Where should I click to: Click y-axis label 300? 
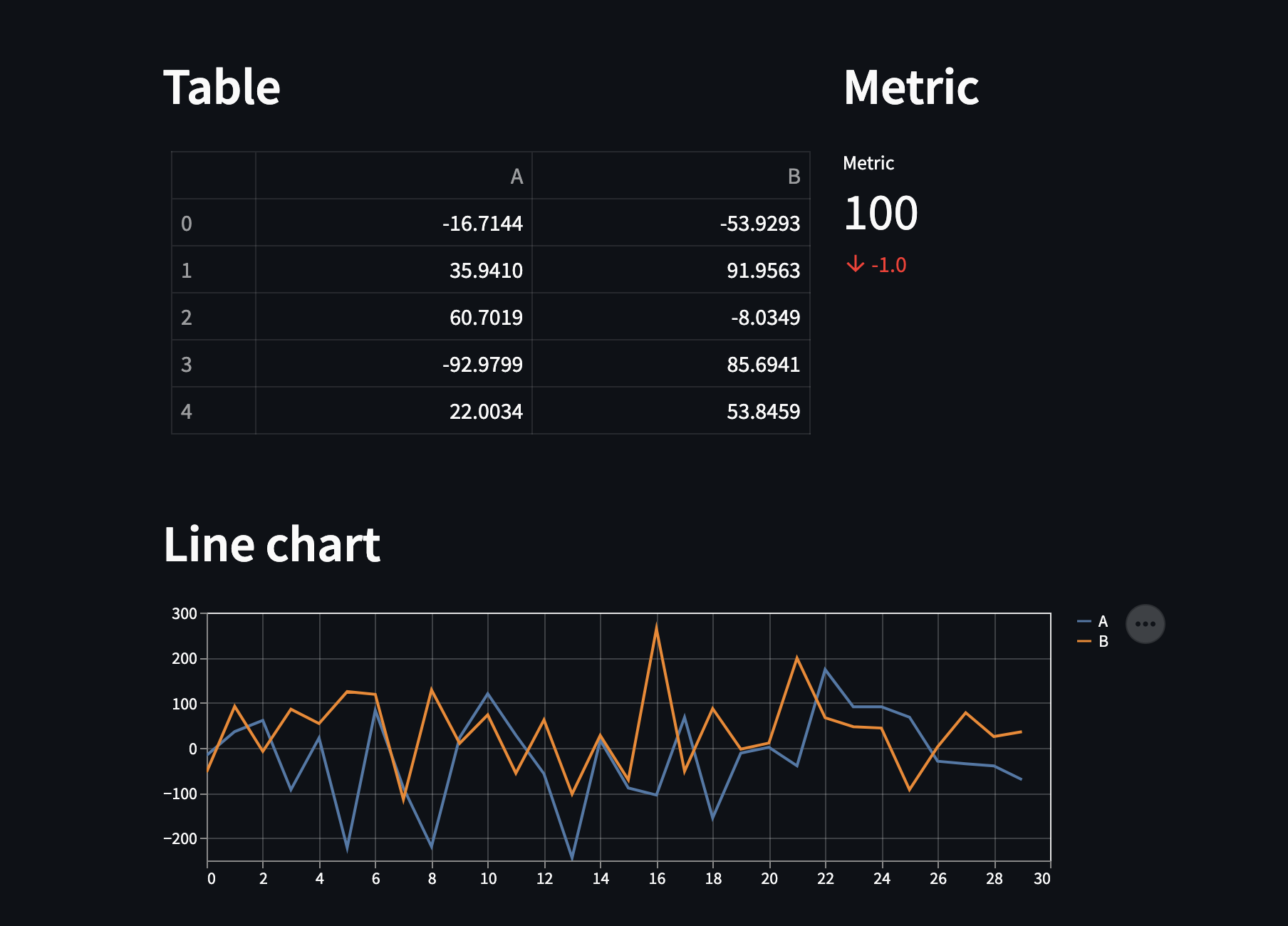[185, 613]
